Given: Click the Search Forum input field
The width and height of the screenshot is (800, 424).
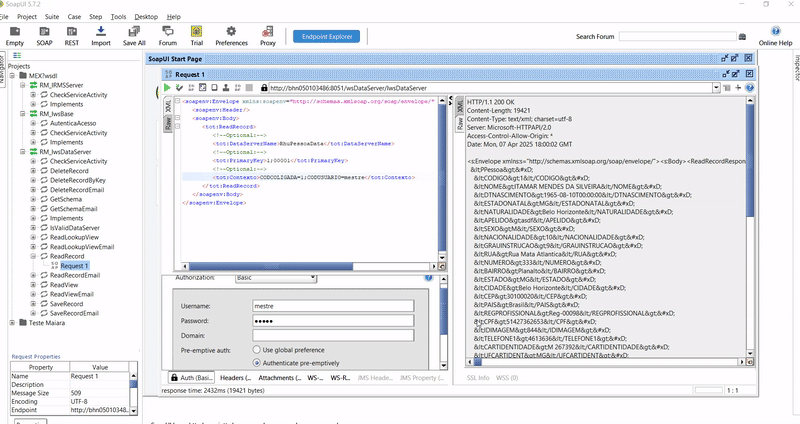Looking at the screenshot, I should [678, 36].
